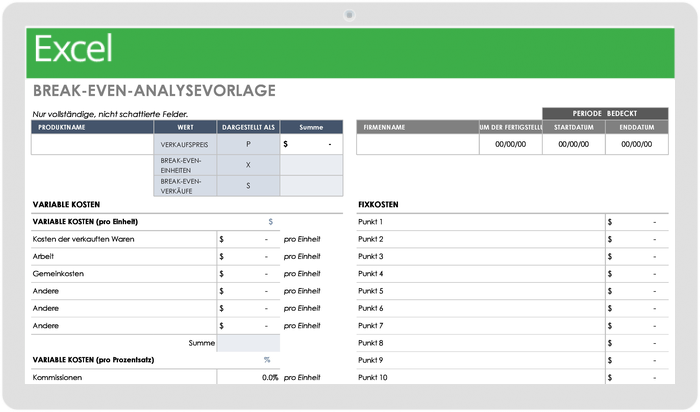Select Punkt 5 in fixed costs
The image size is (700, 412).
pos(371,291)
